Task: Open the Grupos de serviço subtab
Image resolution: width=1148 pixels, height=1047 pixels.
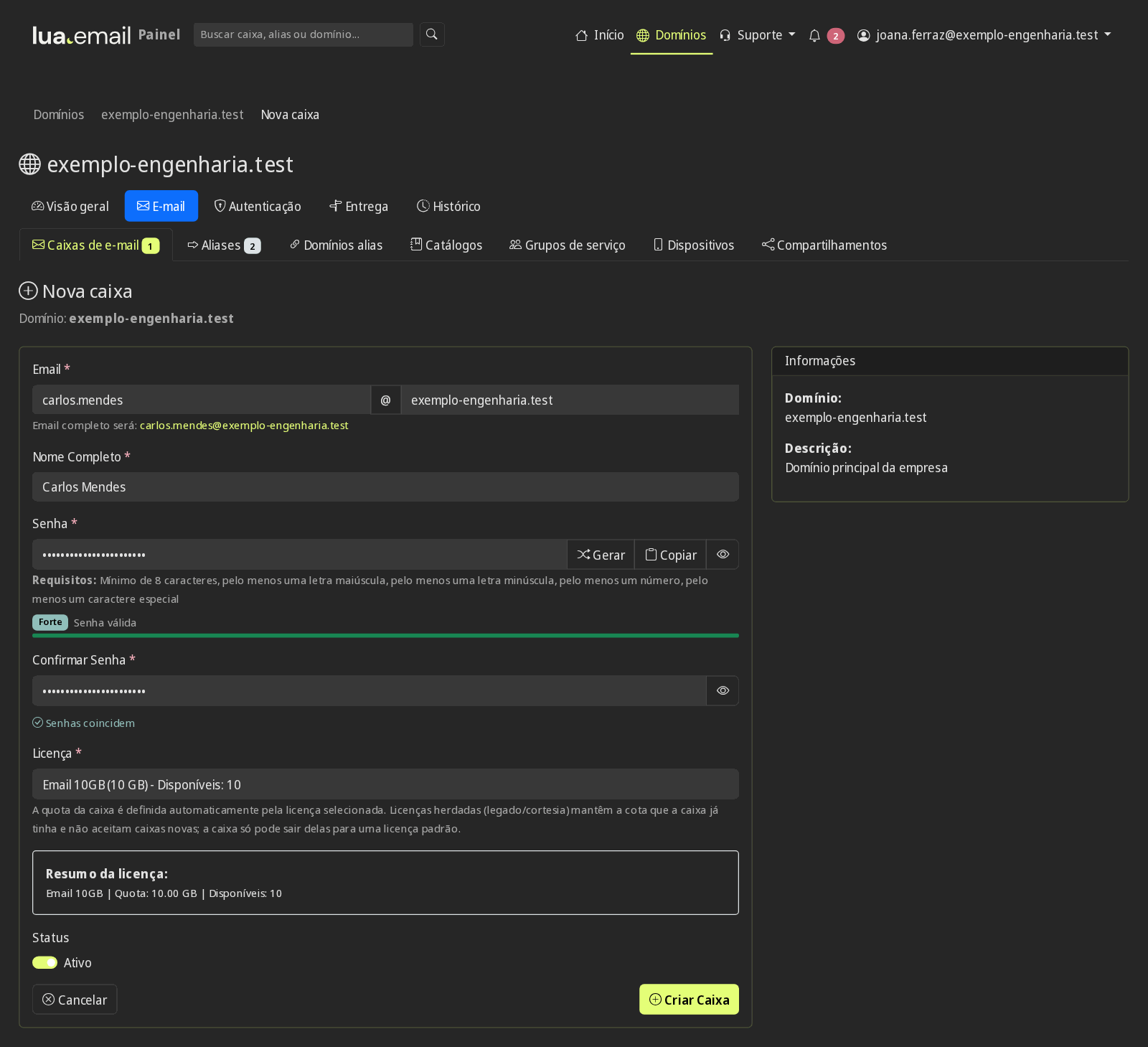Action: point(568,245)
